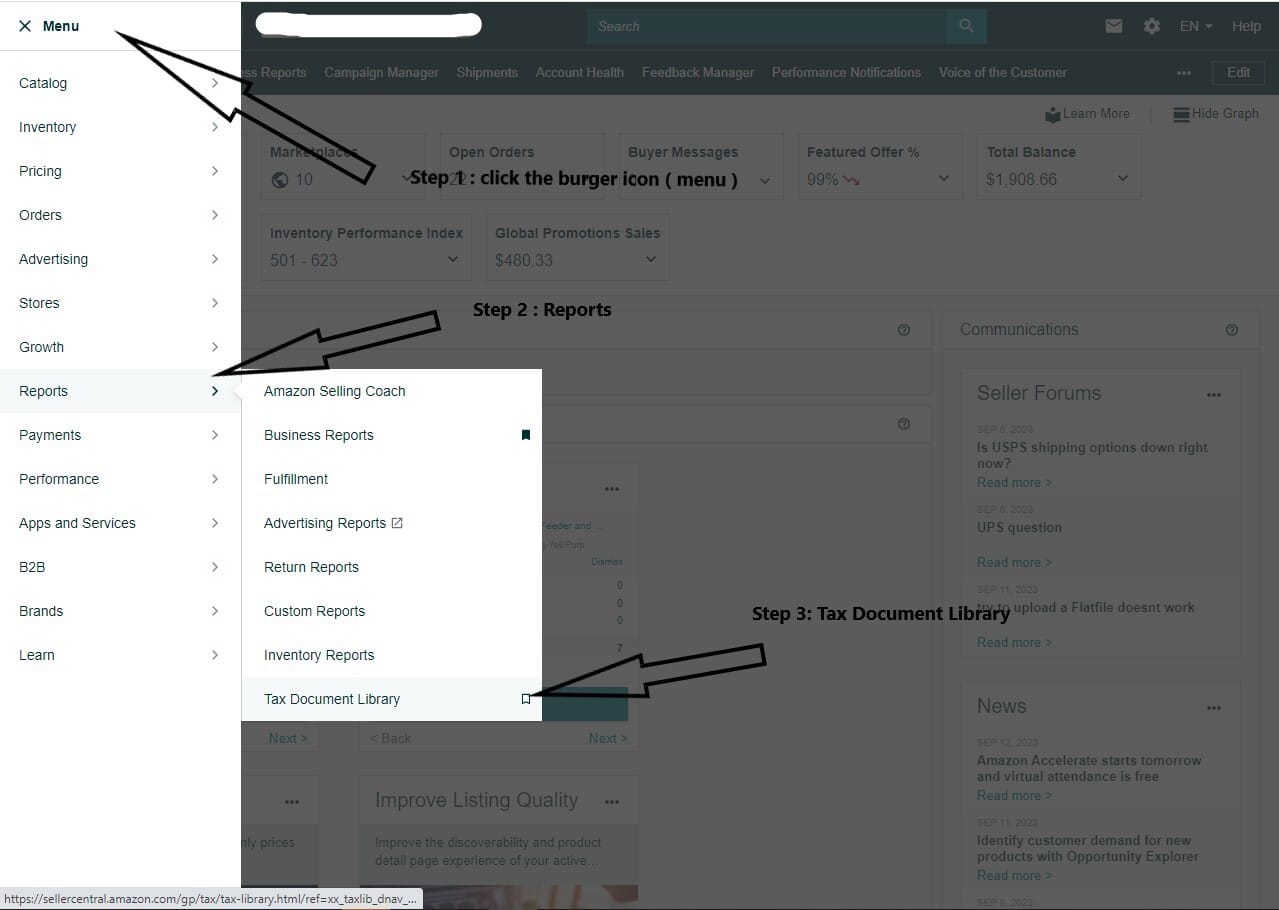Expand the Catalog menu chevron
The height and width of the screenshot is (910, 1279).
coord(215,83)
